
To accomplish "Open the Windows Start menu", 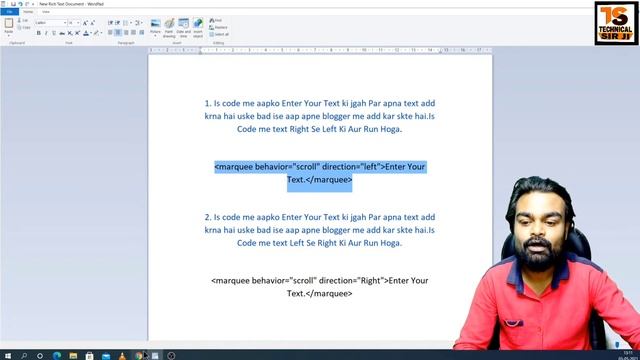I will [x=8, y=356].
